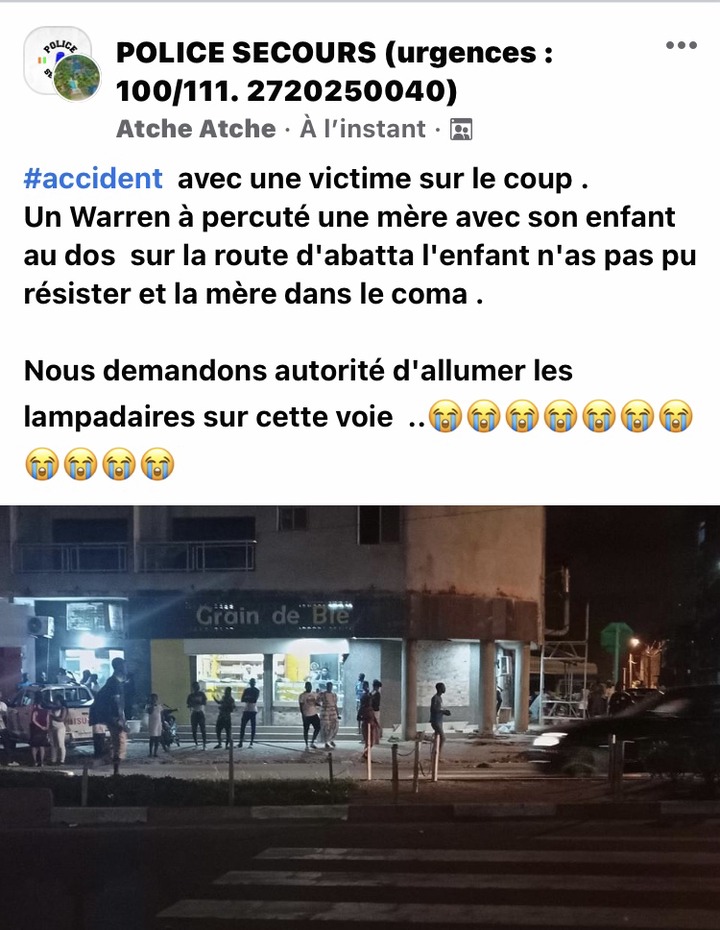Click the first crying emoji after "voie"

[445, 416]
